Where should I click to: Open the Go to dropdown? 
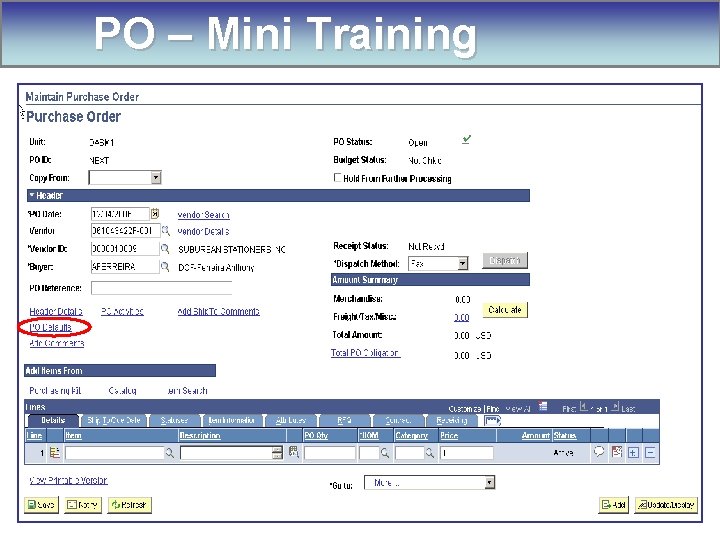tap(490, 483)
